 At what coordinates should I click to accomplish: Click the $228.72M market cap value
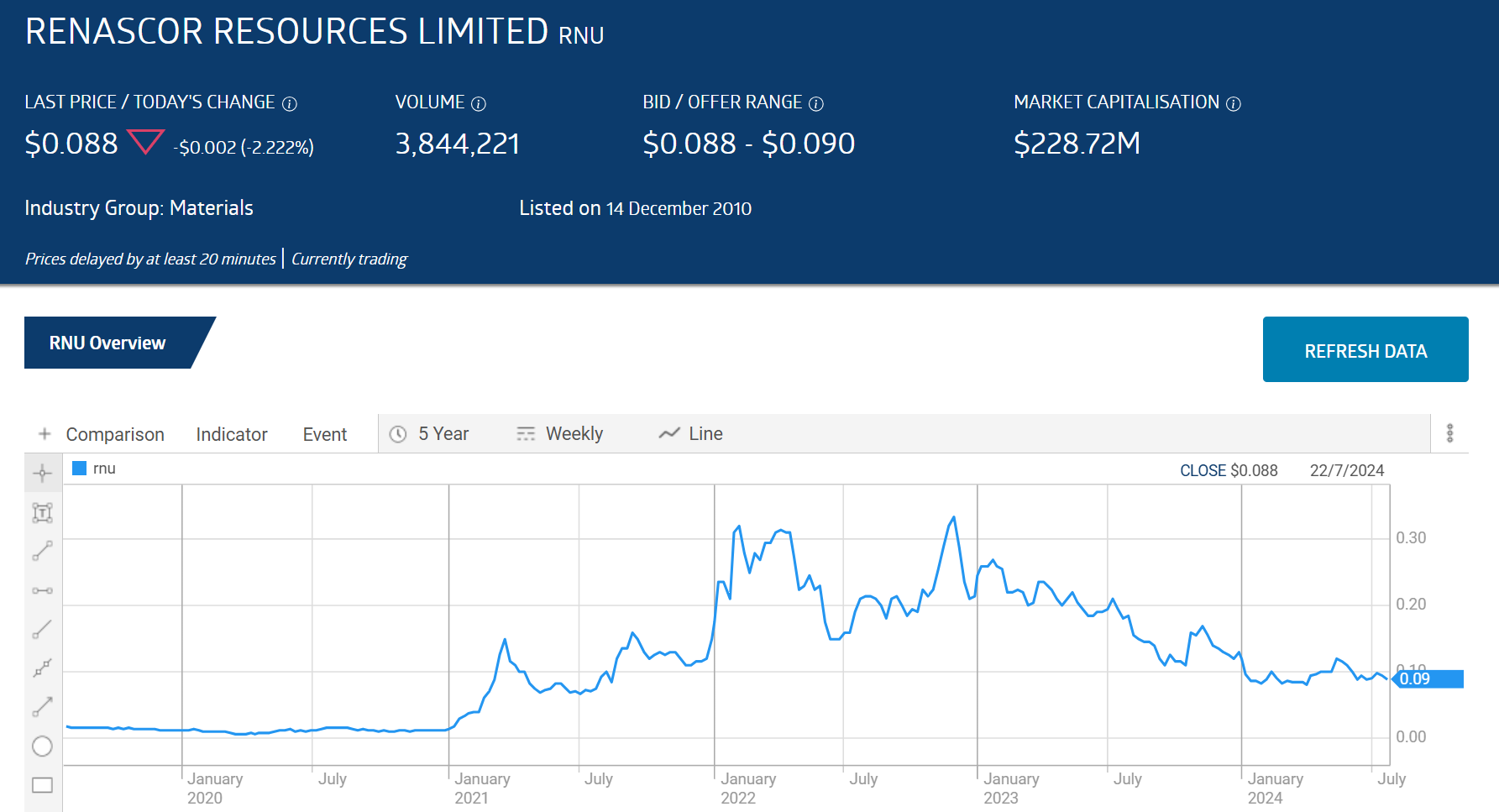pyautogui.click(x=1077, y=144)
